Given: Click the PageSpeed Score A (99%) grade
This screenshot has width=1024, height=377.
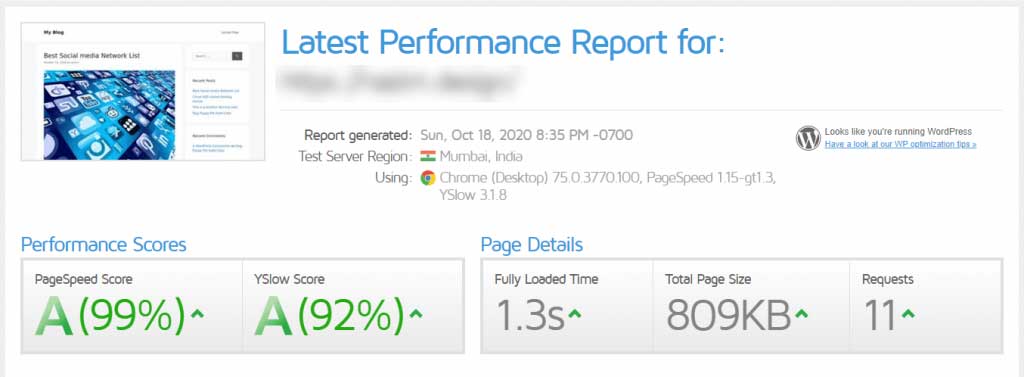Looking at the screenshot, I should click(x=110, y=316).
